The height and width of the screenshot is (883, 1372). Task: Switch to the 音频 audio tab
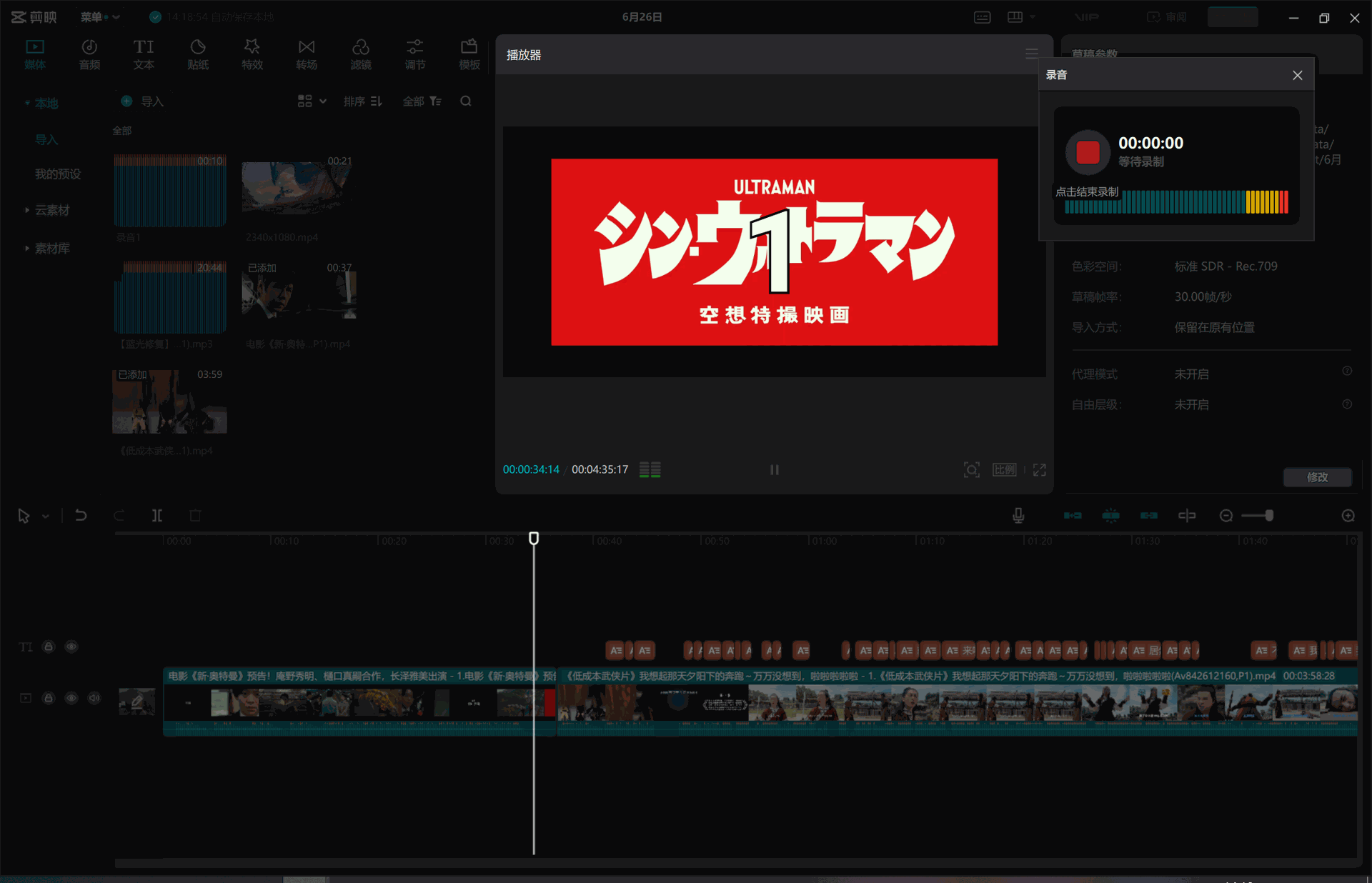(x=89, y=54)
